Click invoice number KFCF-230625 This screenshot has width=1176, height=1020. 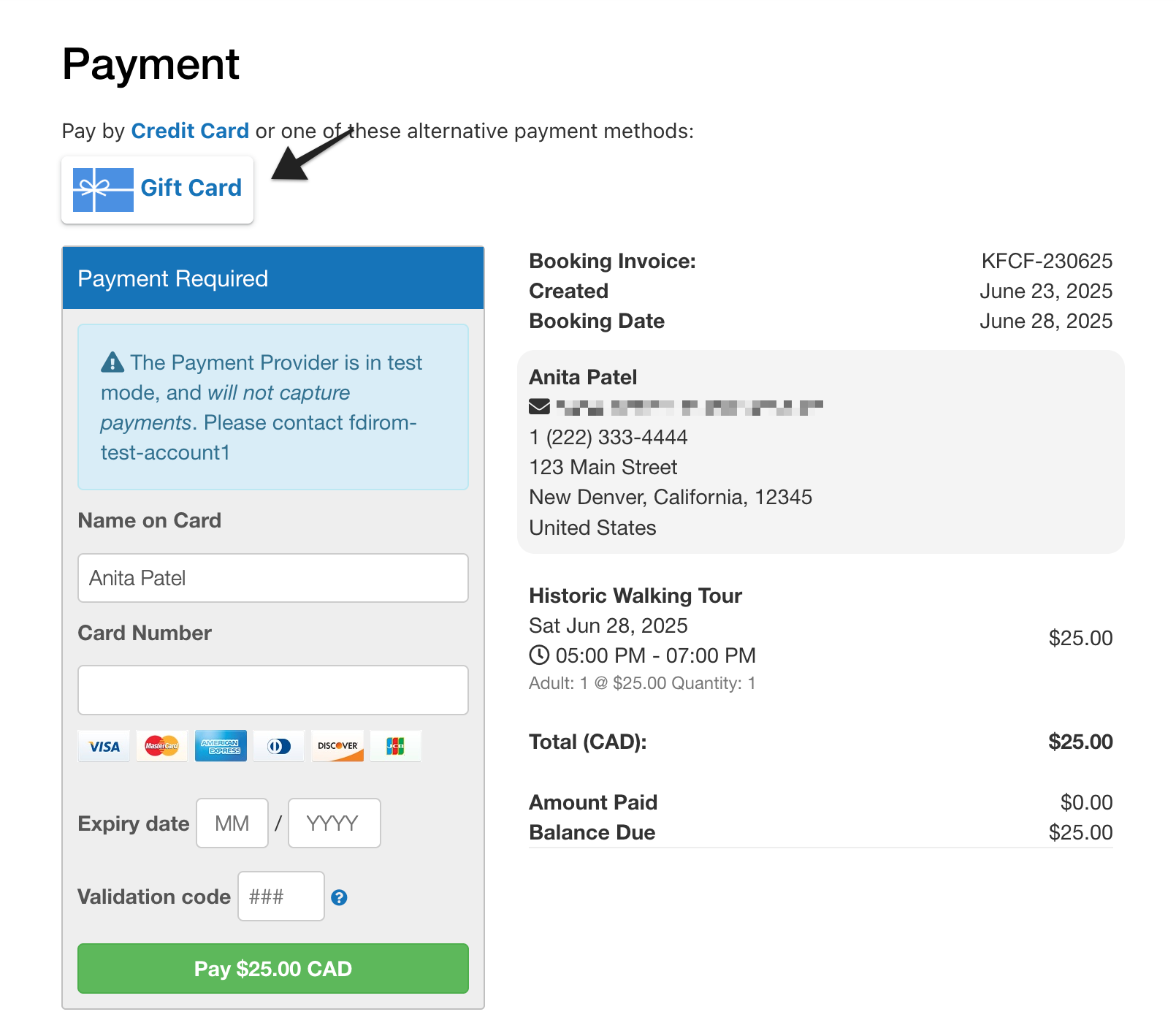point(1047,261)
